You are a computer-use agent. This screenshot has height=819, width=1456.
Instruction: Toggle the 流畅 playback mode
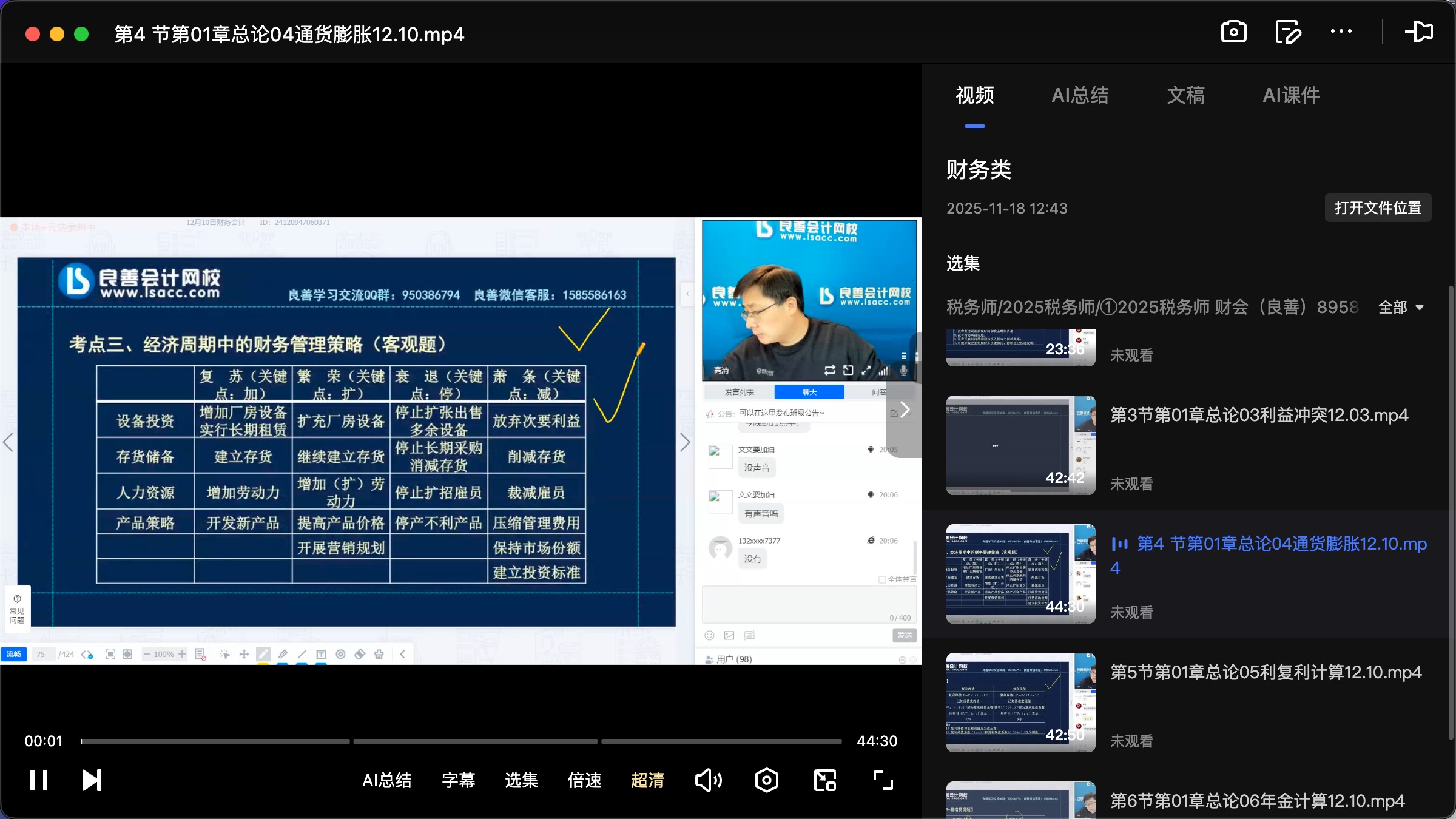pos(14,654)
